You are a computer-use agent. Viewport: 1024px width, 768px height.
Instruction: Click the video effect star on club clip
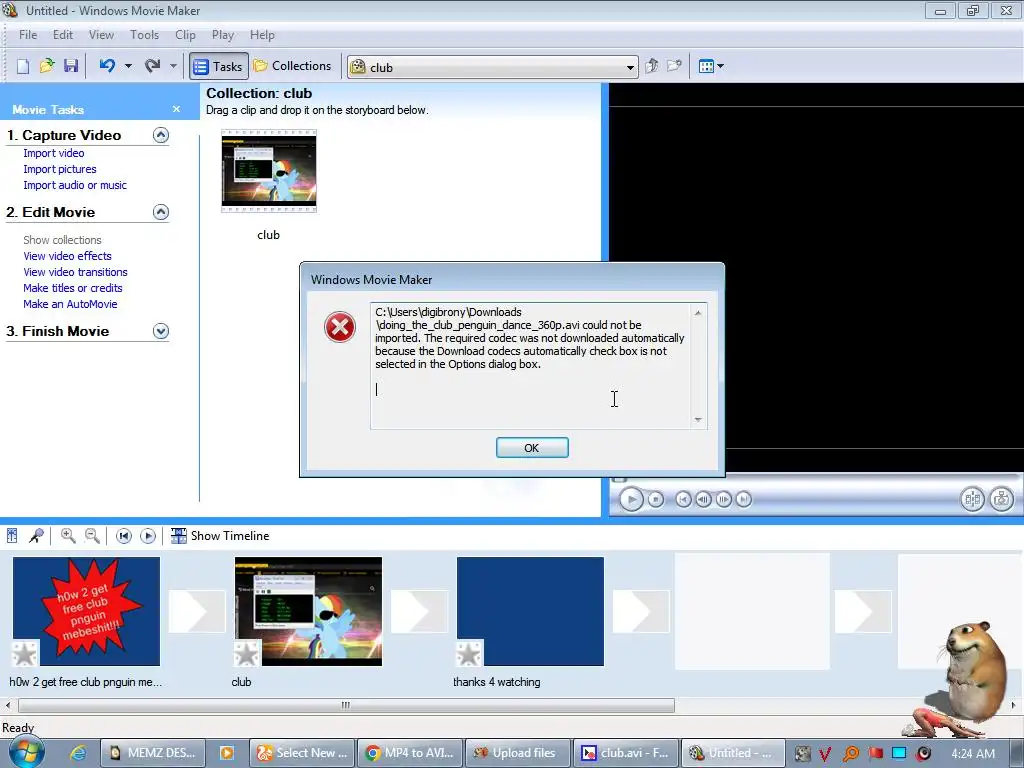(x=247, y=654)
